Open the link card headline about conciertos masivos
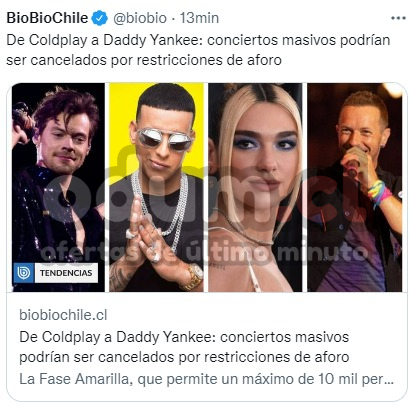The image size is (410, 412). 184,347
